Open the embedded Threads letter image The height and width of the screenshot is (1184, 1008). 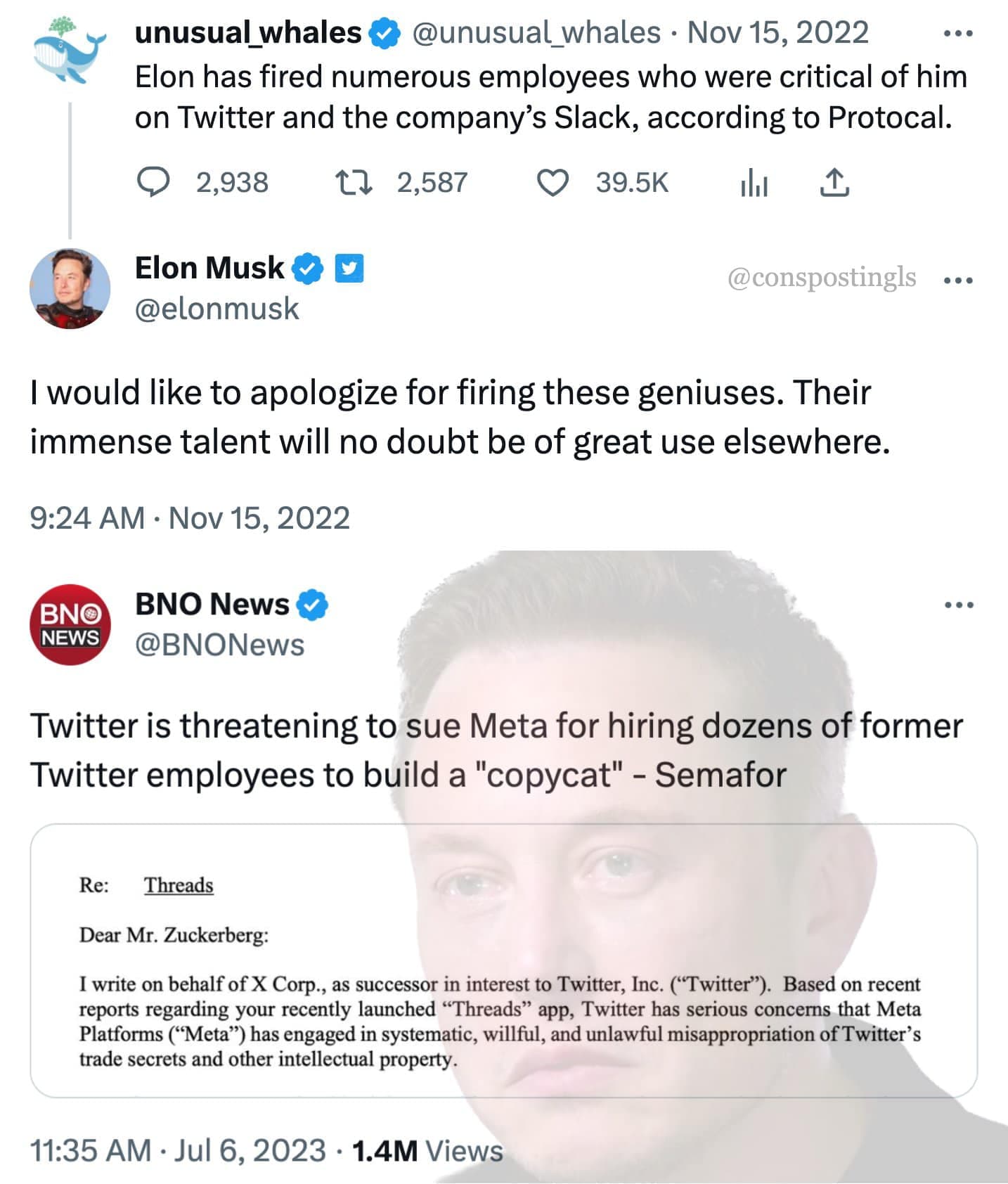pos(503,960)
